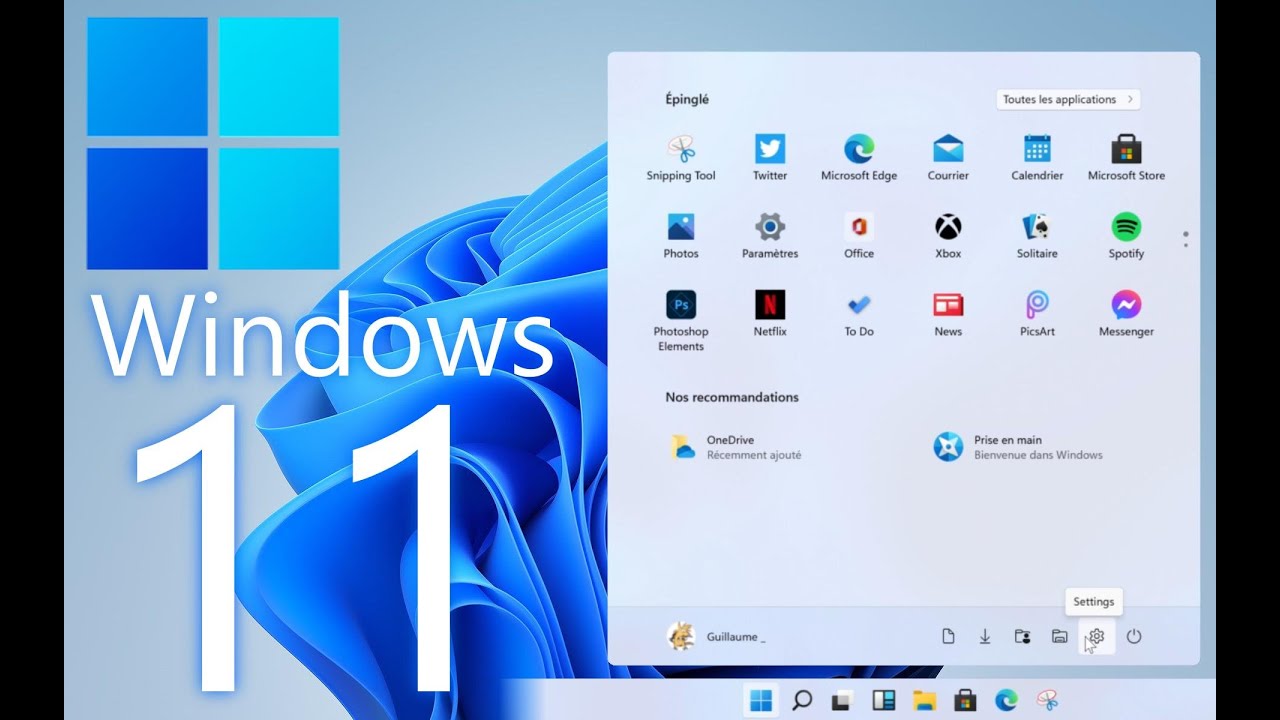Go to next page of pinned apps dots
1280x720 pixels.
[1185, 245]
